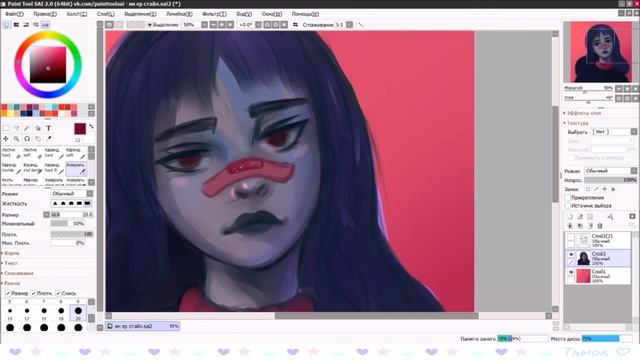The image size is (640, 360).
Task: Select the Rotate view tool
Action: click(x=27, y=139)
